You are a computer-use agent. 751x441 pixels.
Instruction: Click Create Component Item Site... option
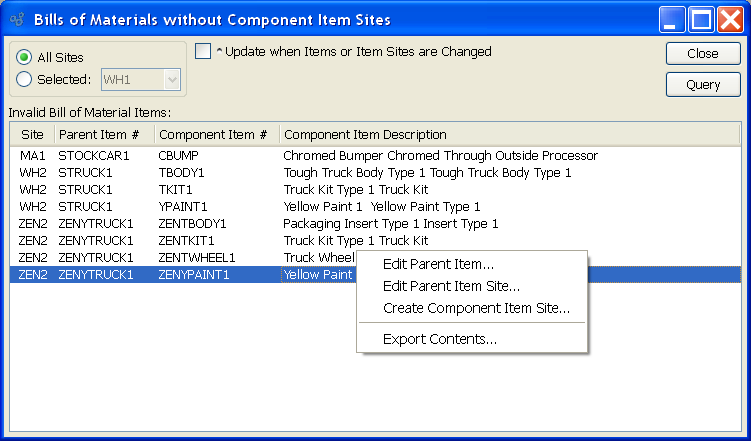[476, 308]
